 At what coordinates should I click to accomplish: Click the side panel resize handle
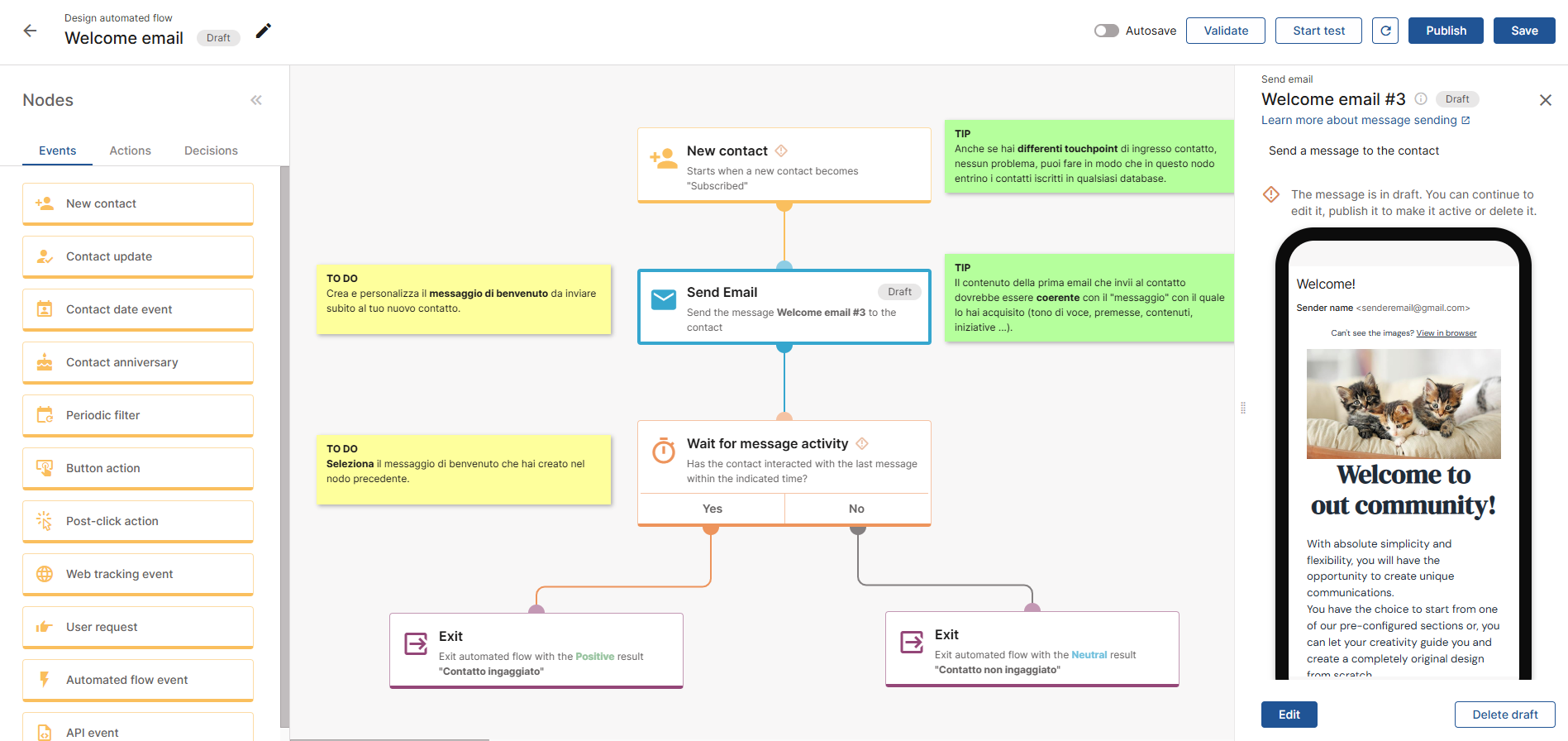point(1243,408)
